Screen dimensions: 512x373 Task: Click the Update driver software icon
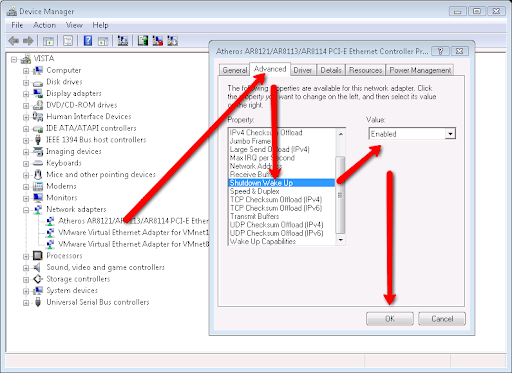(143, 41)
